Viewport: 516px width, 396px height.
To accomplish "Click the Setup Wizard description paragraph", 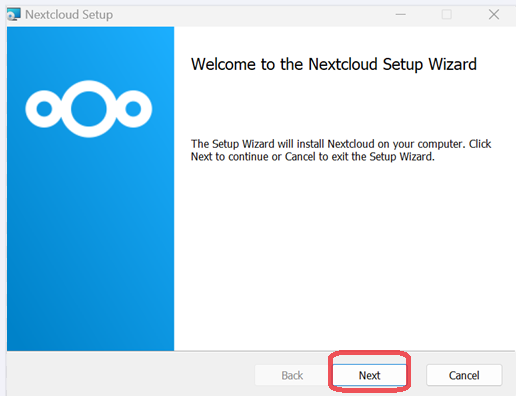I will (341, 150).
